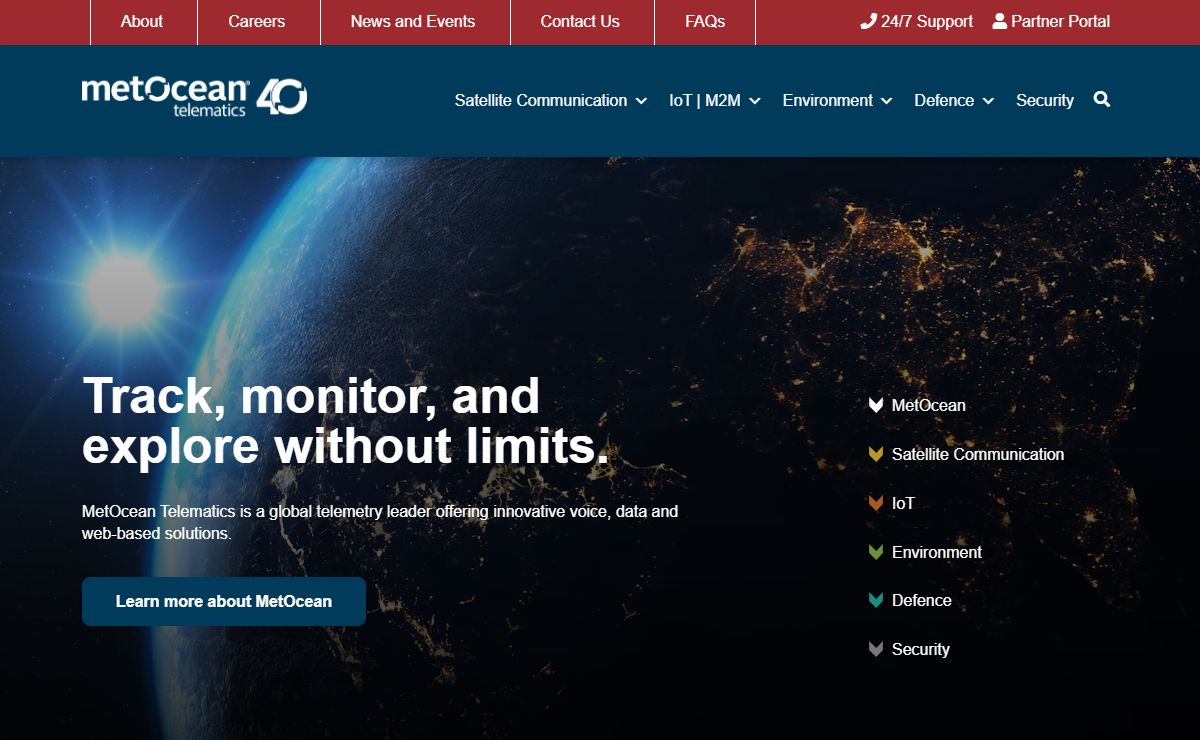Expand the Satellite Communication dropdown arrow
Viewport: 1200px width, 740px height.
(642, 101)
